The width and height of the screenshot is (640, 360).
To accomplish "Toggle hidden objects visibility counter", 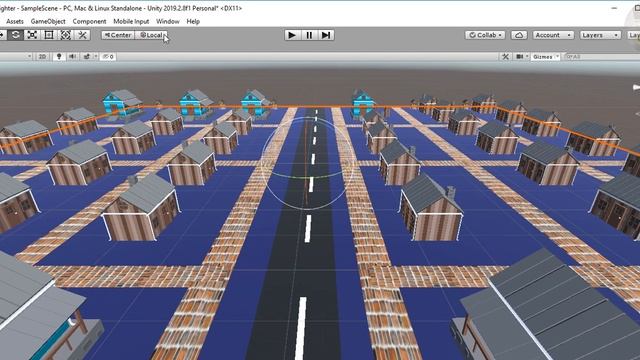I will pyautogui.click(x=108, y=57).
